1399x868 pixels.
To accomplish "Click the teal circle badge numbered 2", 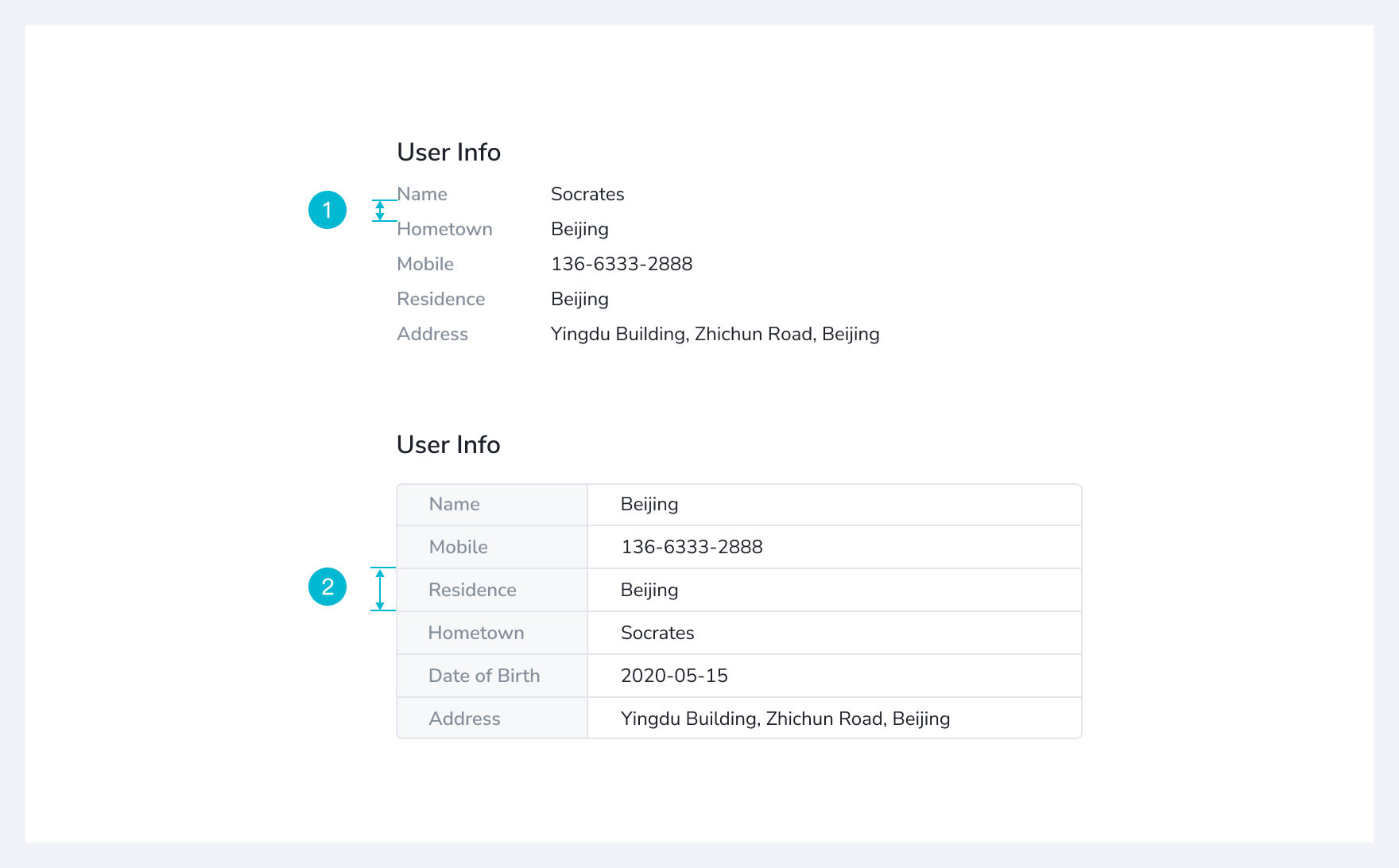I will pyautogui.click(x=327, y=587).
